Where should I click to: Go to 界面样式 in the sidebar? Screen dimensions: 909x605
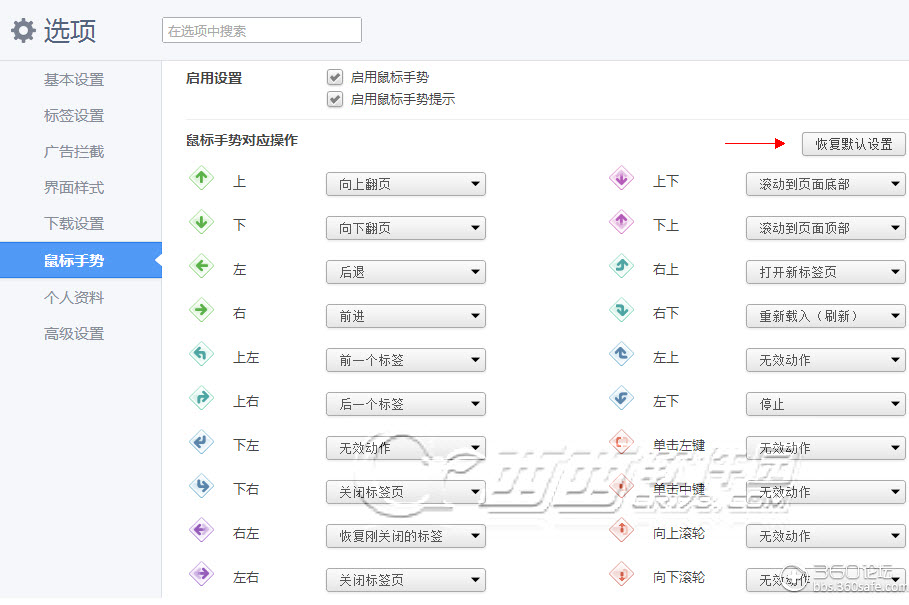point(74,188)
